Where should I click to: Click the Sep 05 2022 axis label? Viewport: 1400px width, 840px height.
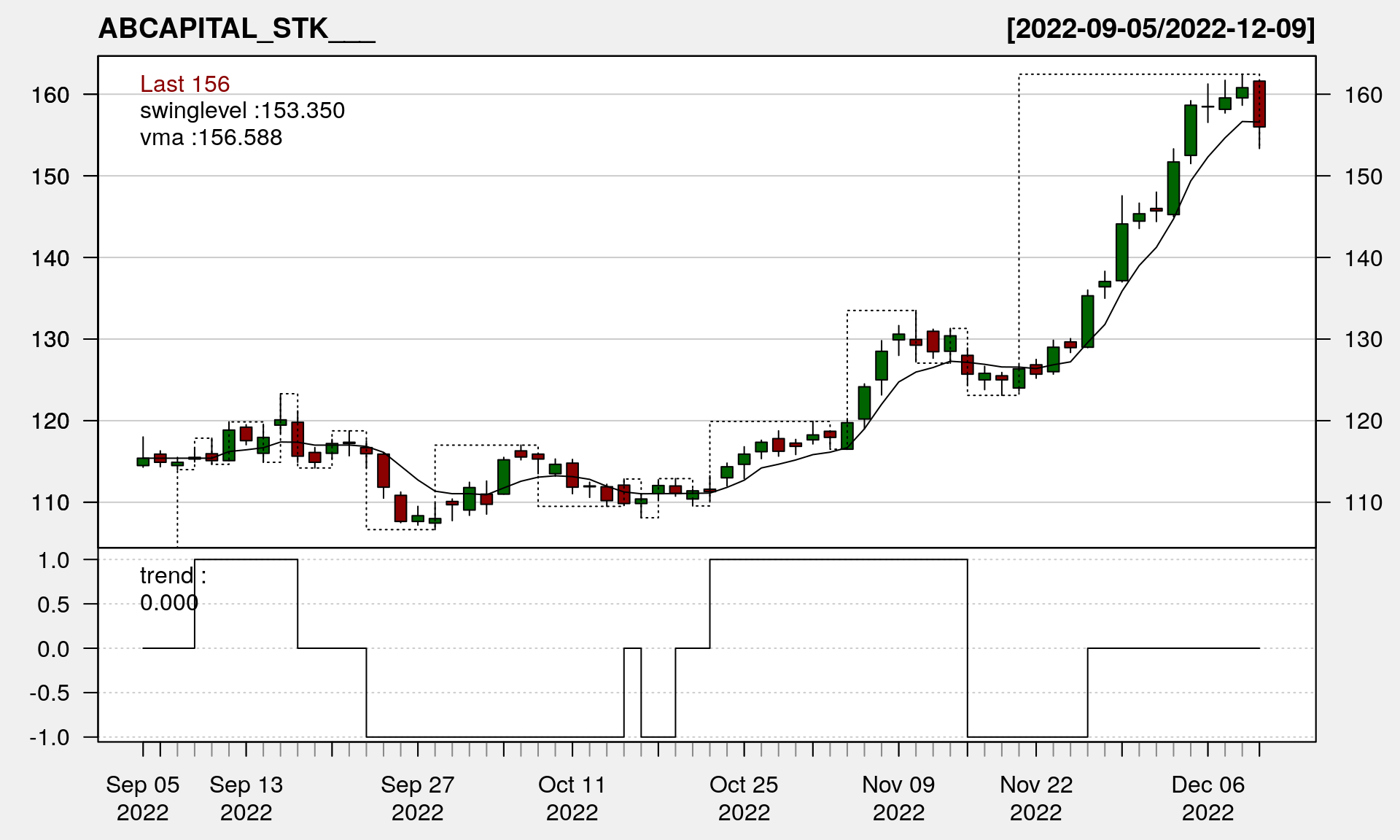(x=142, y=798)
